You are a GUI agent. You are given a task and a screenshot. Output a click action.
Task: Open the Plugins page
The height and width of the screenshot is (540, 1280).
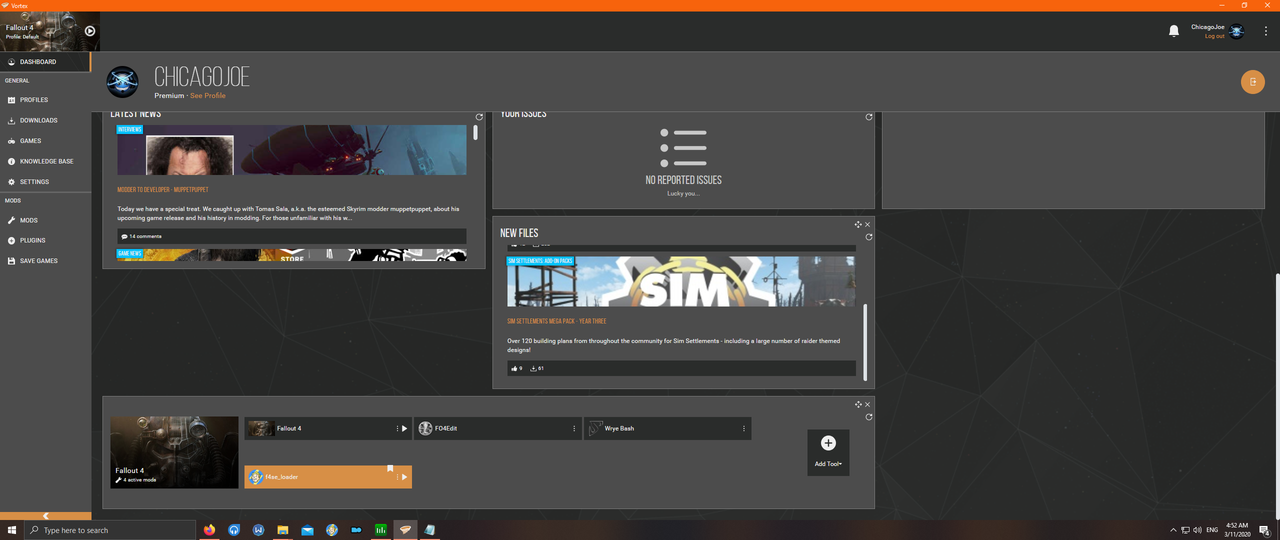tap(45, 240)
